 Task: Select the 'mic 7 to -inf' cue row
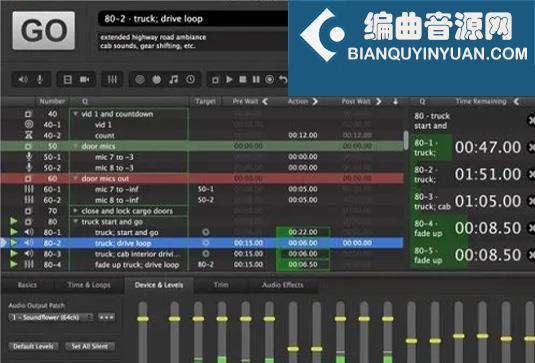pyautogui.click(x=202, y=189)
